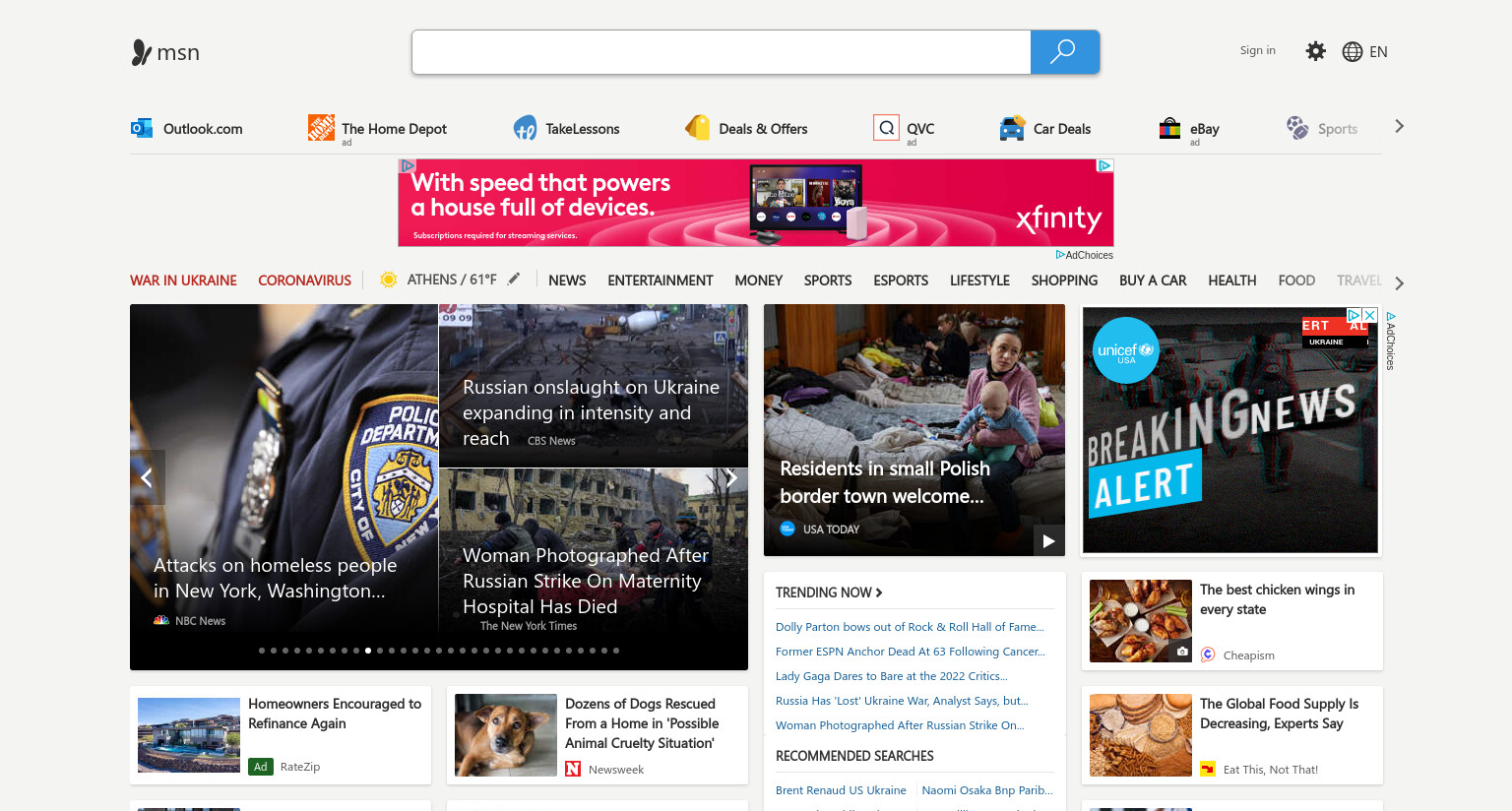Go to next carousel slide

(x=730, y=477)
